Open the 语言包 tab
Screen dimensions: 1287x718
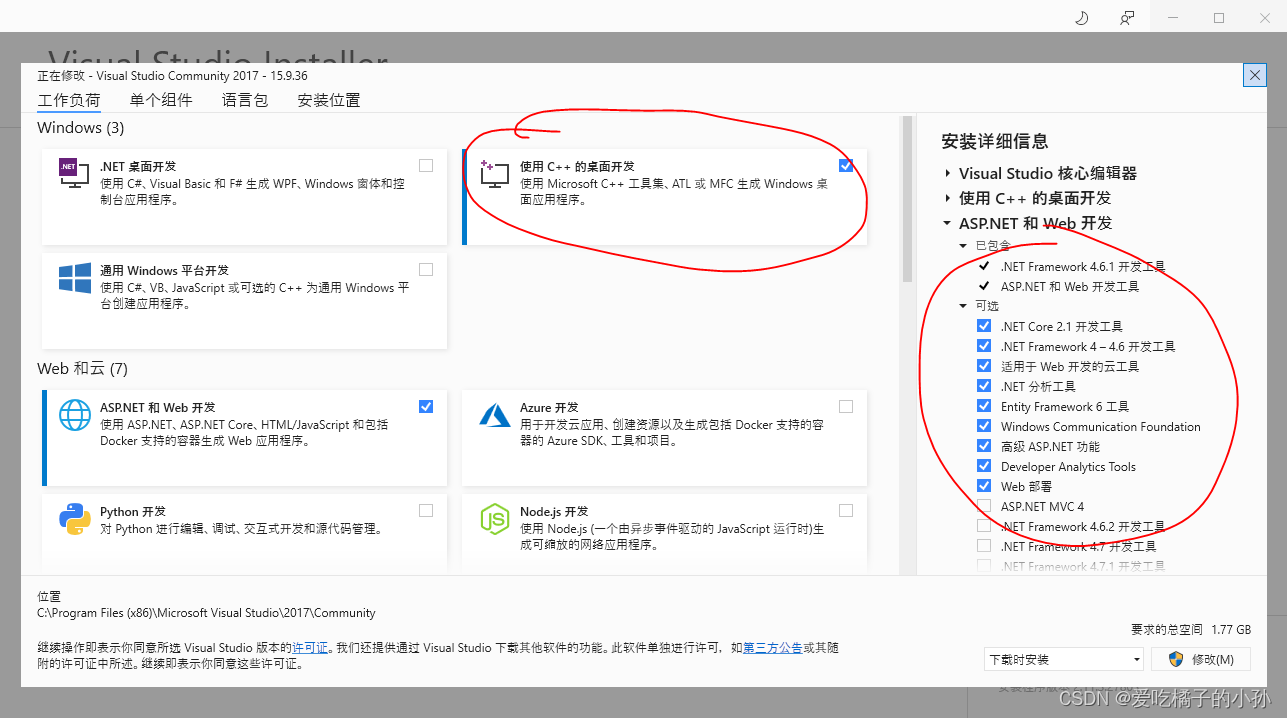pos(244,100)
